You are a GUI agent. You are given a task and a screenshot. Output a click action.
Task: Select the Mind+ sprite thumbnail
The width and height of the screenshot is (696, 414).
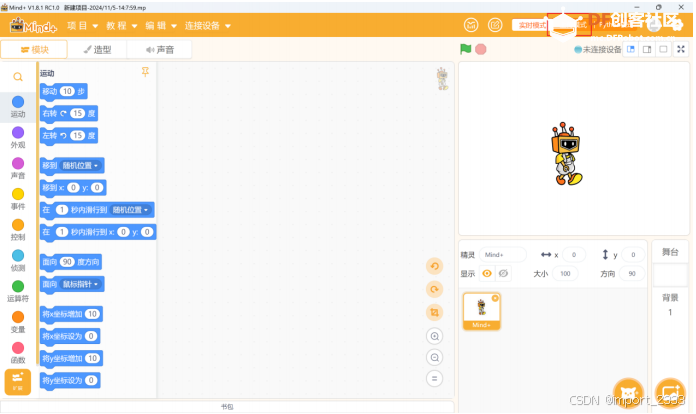(481, 311)
